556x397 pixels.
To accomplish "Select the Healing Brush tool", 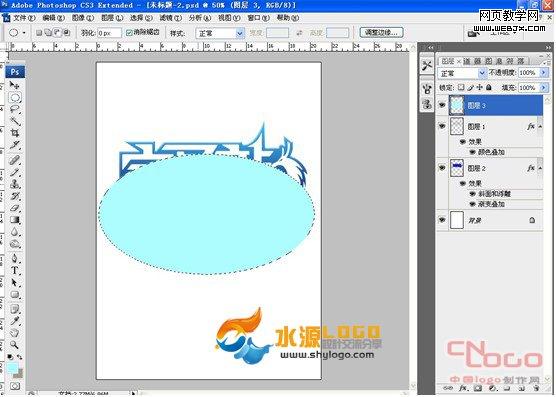I will (x=15, y=160).
